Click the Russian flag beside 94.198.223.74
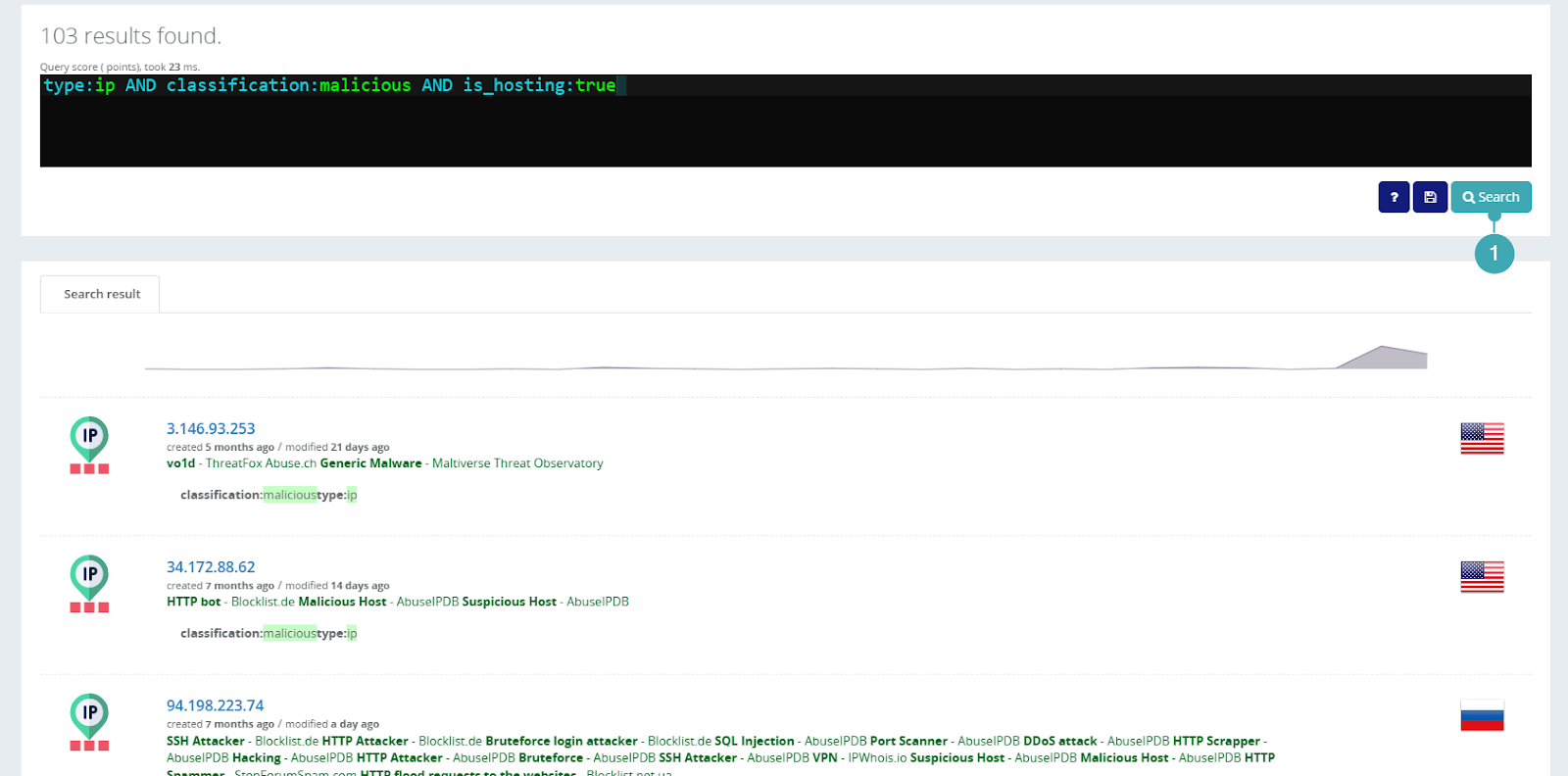1568x776 pixels. 1482,715
